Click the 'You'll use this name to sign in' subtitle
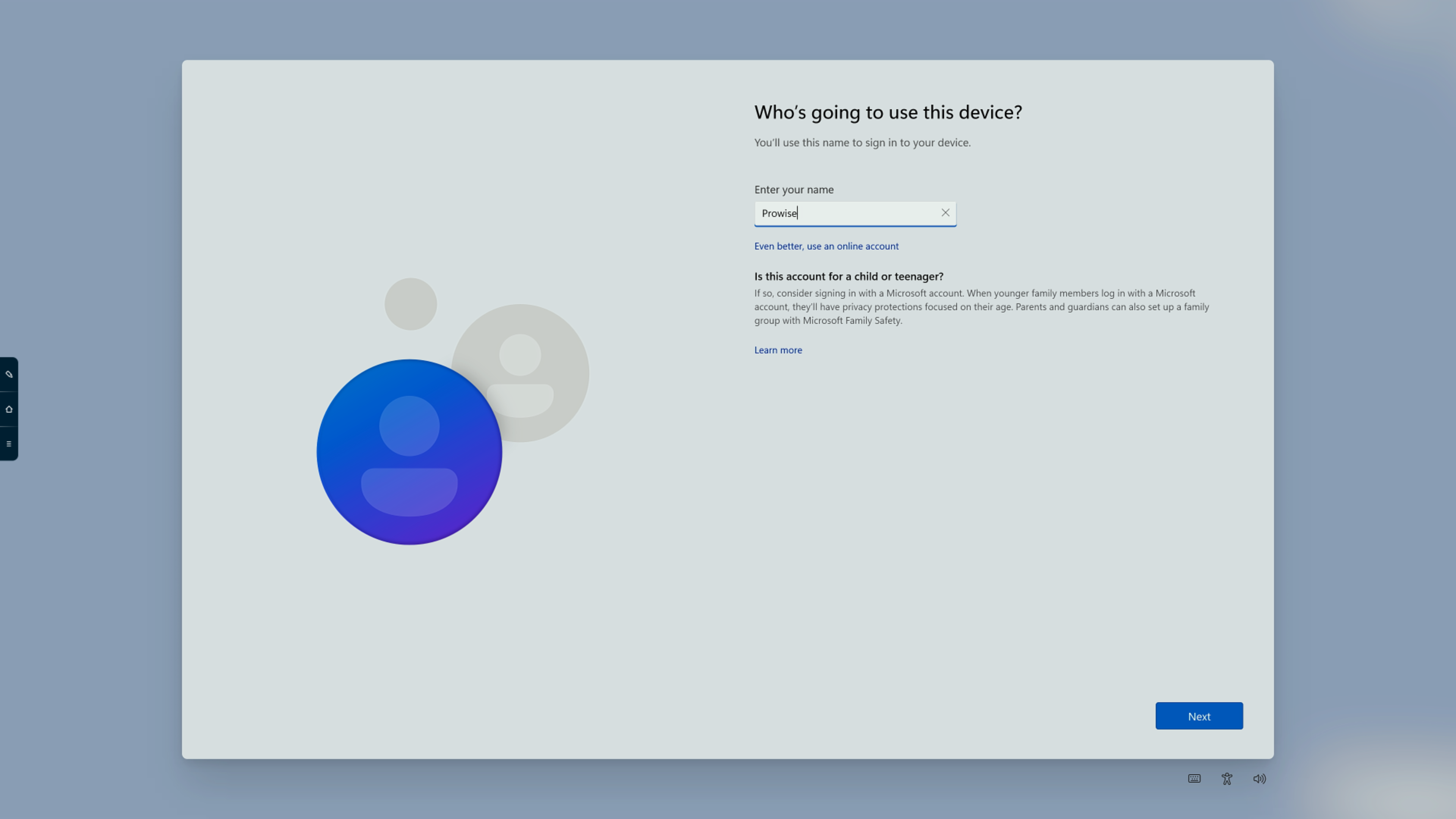1456x819 pixels. [862, 143]
